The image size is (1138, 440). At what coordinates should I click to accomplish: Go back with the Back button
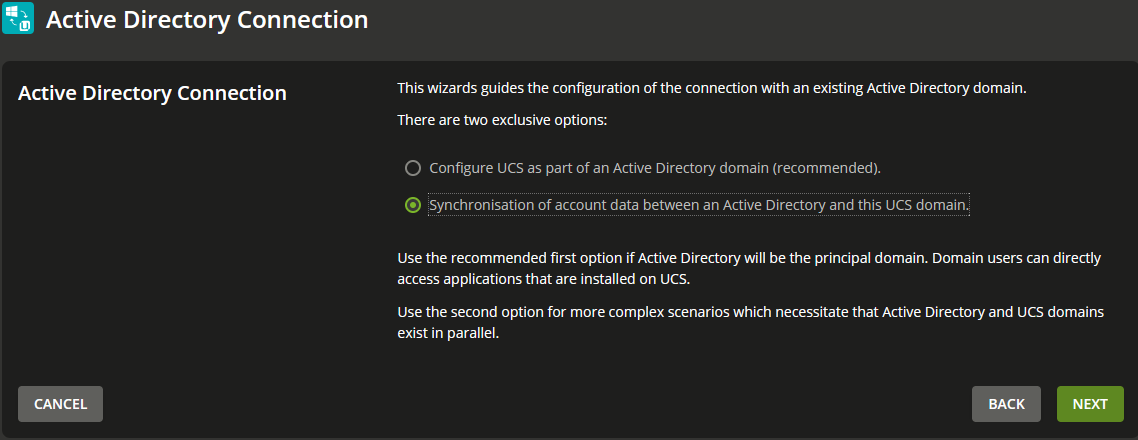pos(1007,404)
